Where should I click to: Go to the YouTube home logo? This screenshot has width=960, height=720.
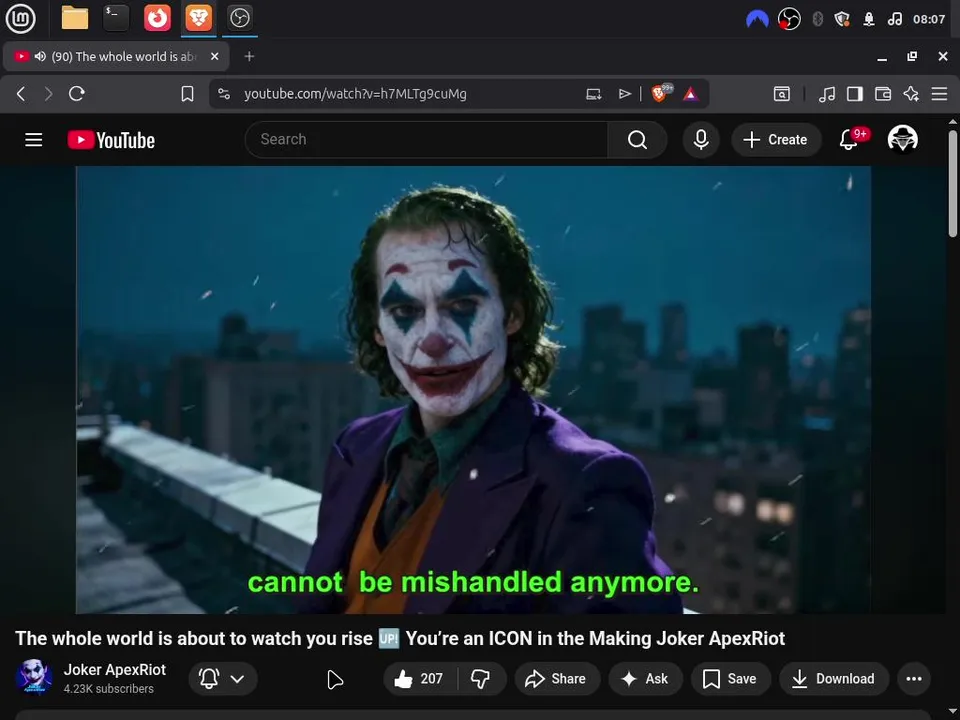pos(111,140)
